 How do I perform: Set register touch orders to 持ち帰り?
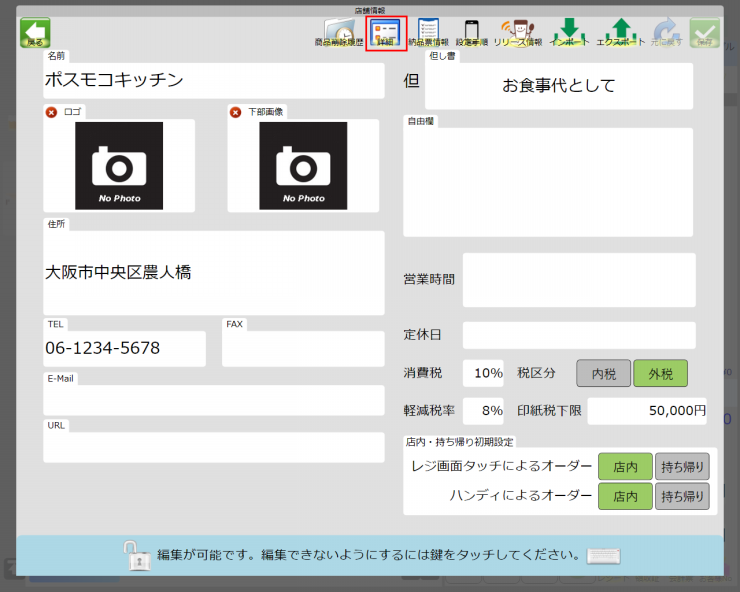tap(682, 466)
